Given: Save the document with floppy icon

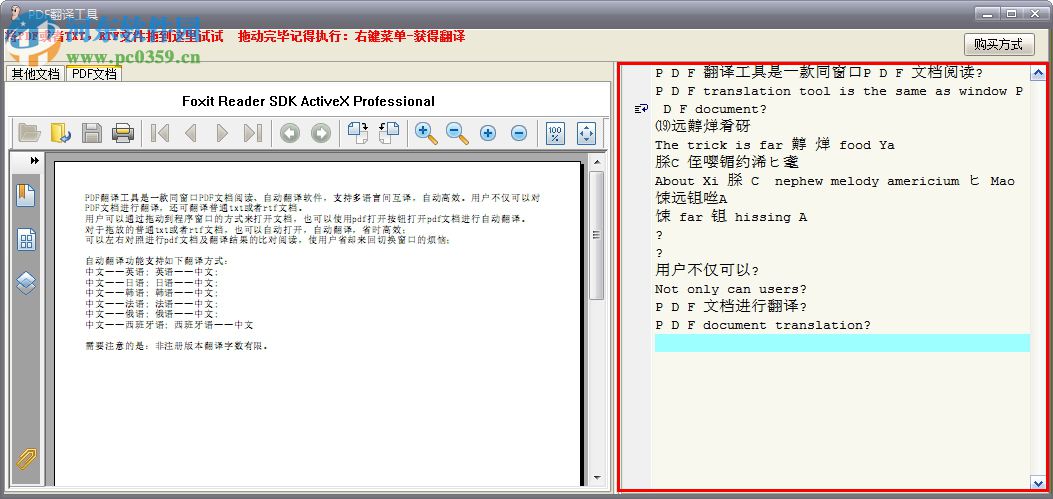Looking at the screenshot, I should [x=92, y=133].
